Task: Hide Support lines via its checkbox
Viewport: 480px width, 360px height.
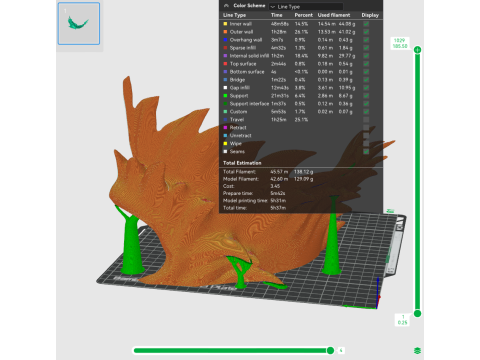Action: point(366,96)
